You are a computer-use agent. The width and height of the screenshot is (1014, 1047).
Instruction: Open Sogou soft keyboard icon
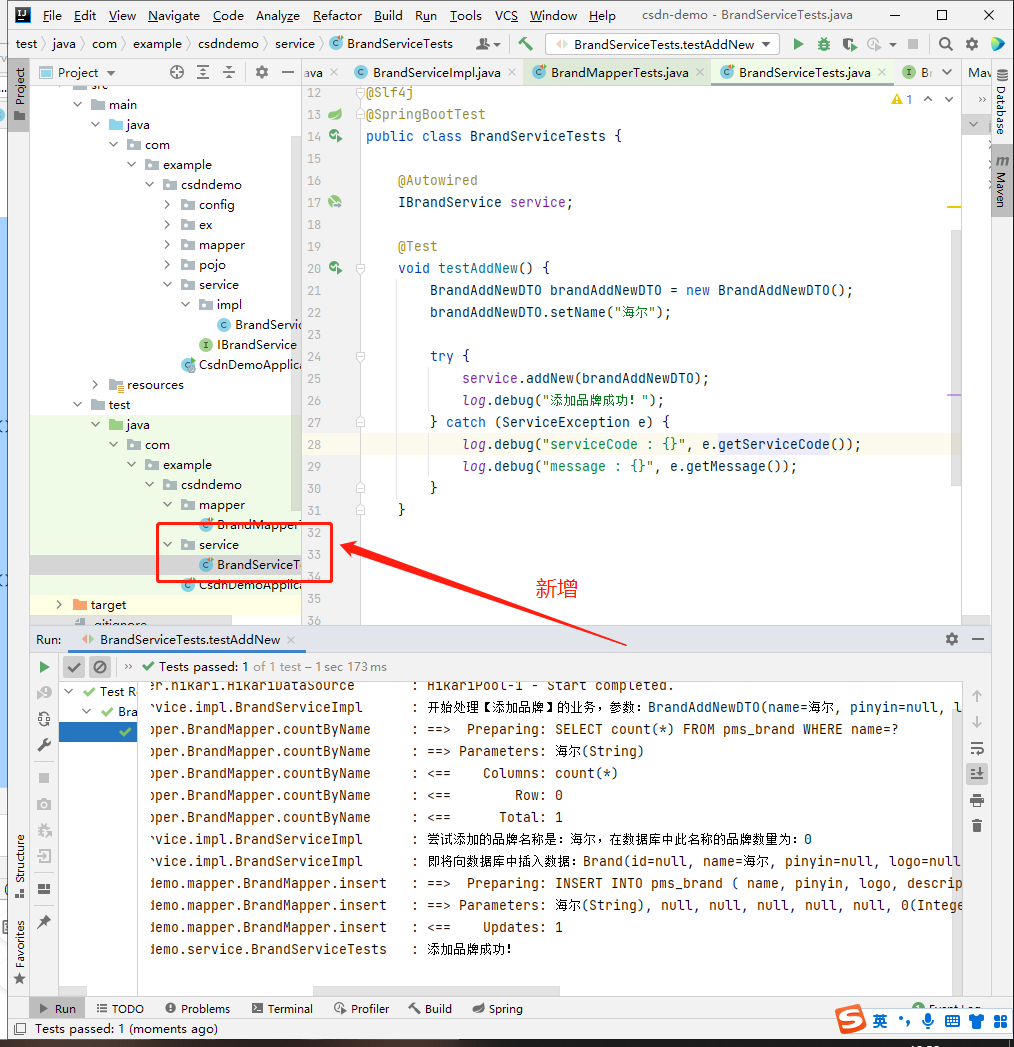[x=953, y=1021]
